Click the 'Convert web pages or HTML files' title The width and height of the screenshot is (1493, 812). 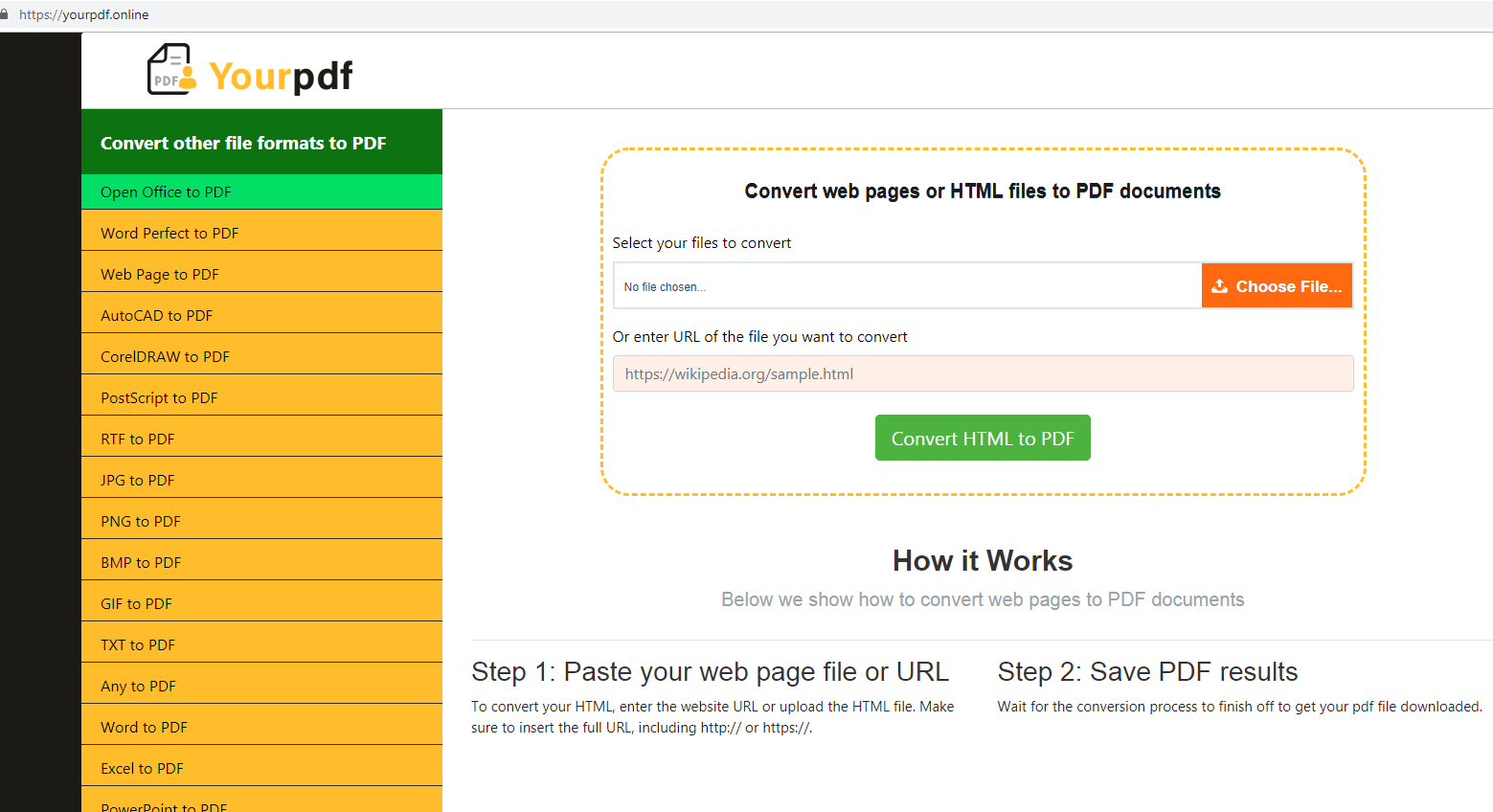click(x=983, y=192)
